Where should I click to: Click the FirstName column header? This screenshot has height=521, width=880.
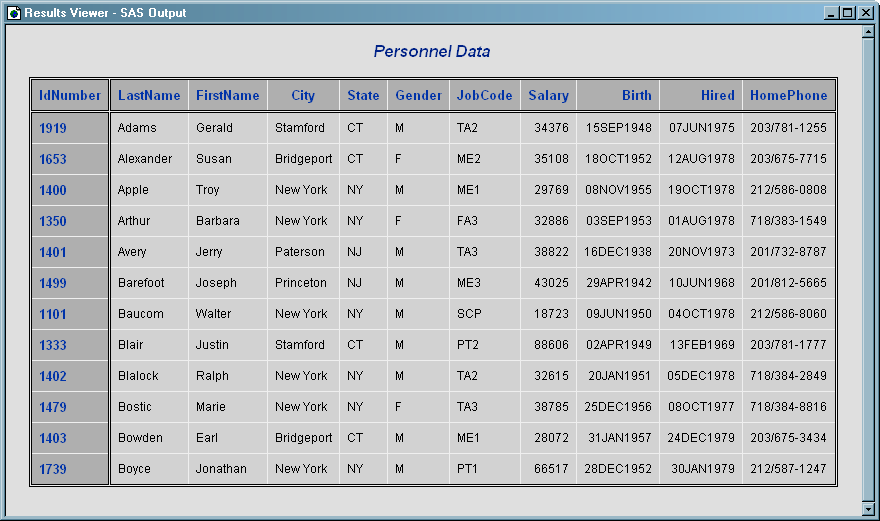[228, 95]
